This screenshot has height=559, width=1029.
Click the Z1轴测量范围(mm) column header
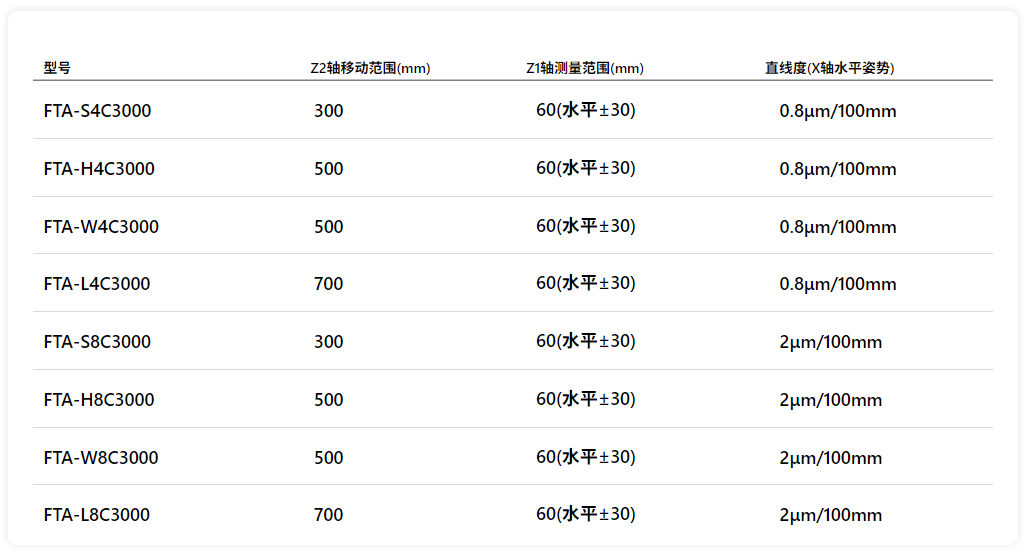[585, 68]
